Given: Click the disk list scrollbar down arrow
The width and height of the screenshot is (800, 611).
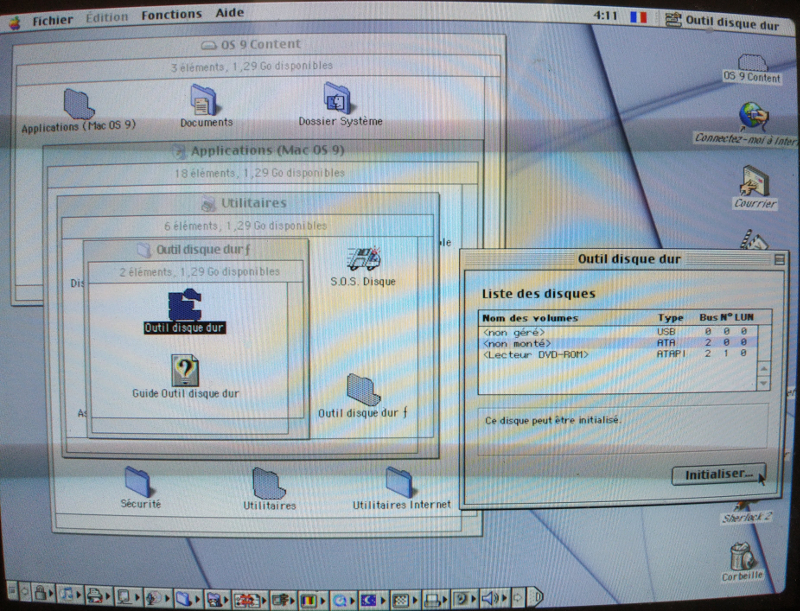Looking at the screenshot, I should pos(764,384).
